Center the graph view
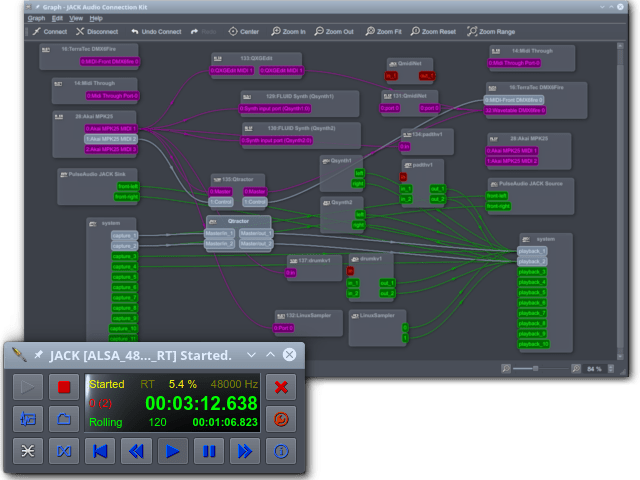This screenshot has height=480, width=640. pos(244,31)
